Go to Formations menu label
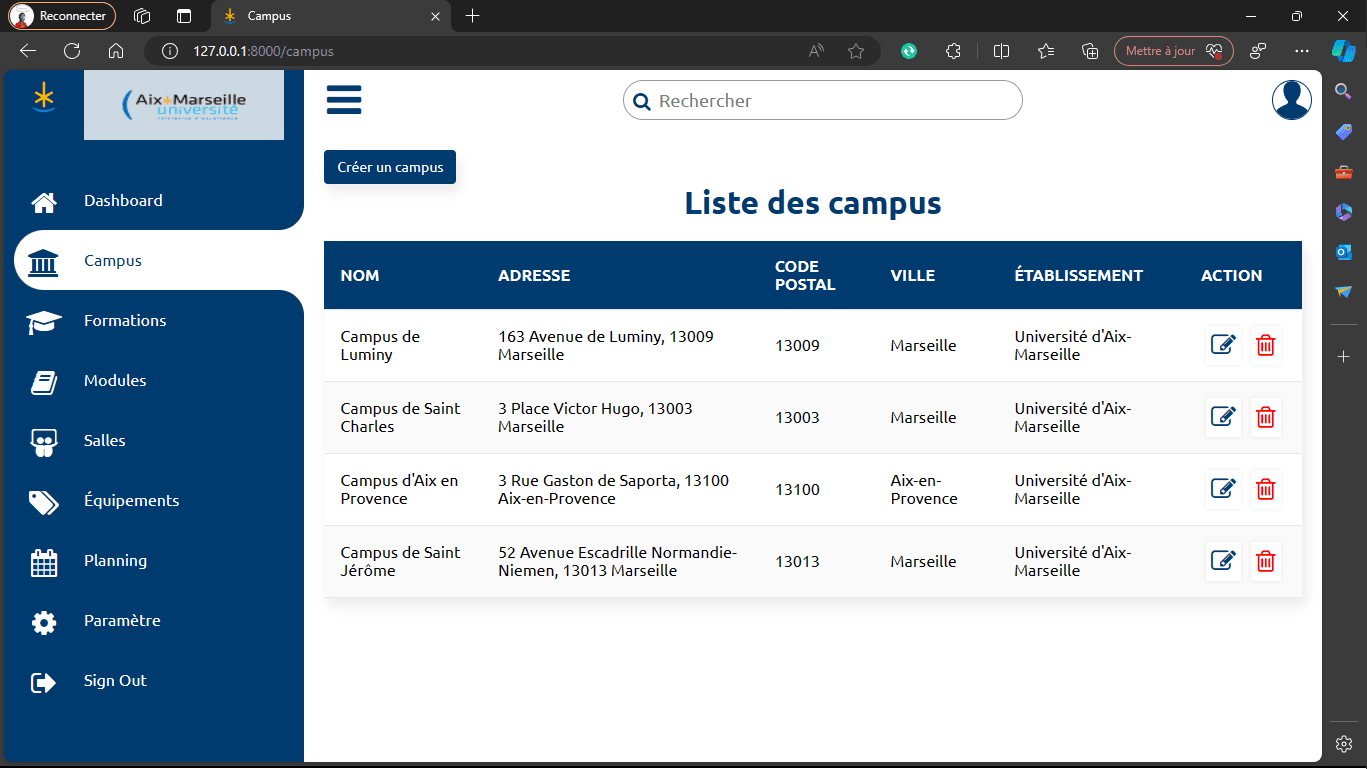 pyautogui.click(x=125, y=320)
